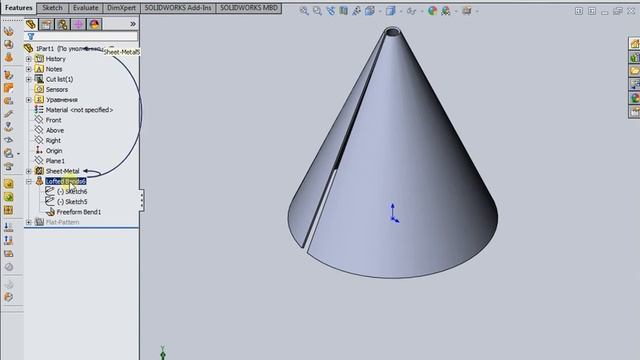Switch to the PropertyManager tab icon
Image resolution: width=640 pixels, height=360 pixels.
pyautogui.click(x=47, y=24)
